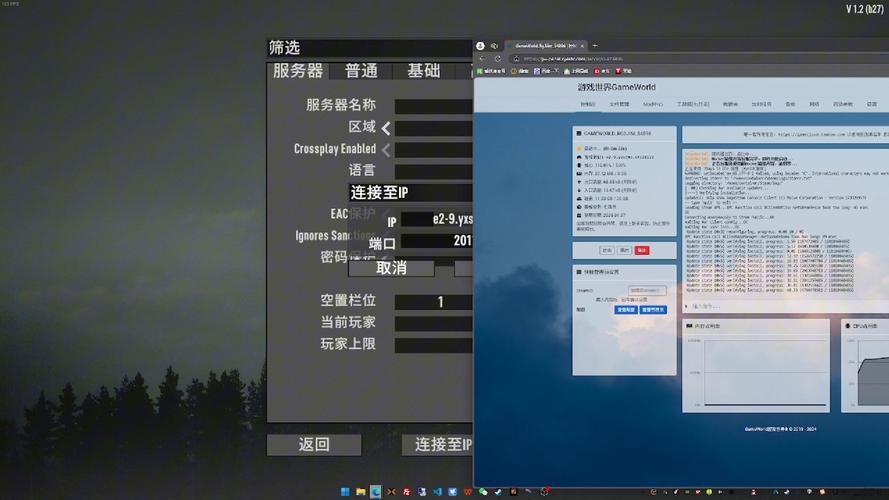Click the browser back arrow
Viewport: 889px width, 500px height.
pyautogui.click(x=482, y=59)
